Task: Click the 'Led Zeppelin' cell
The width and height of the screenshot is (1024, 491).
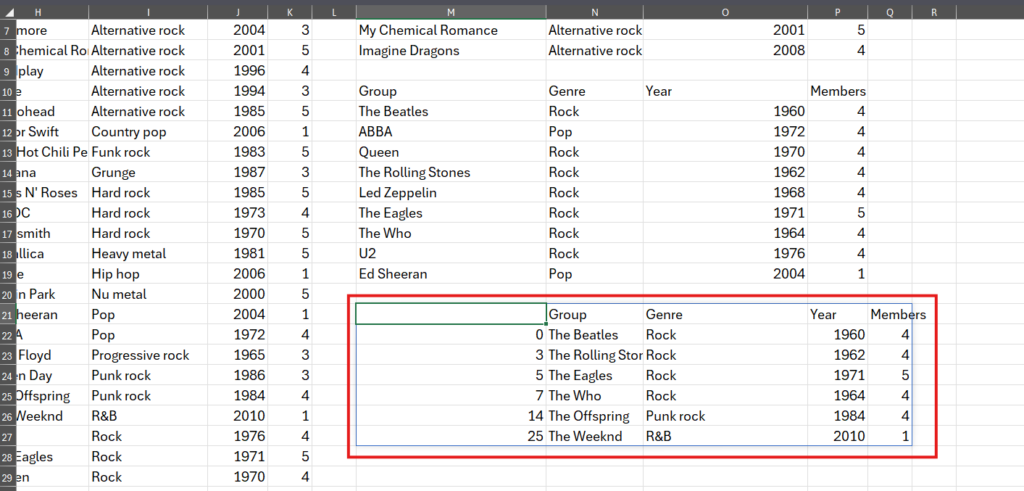Action: click(451, 193)
